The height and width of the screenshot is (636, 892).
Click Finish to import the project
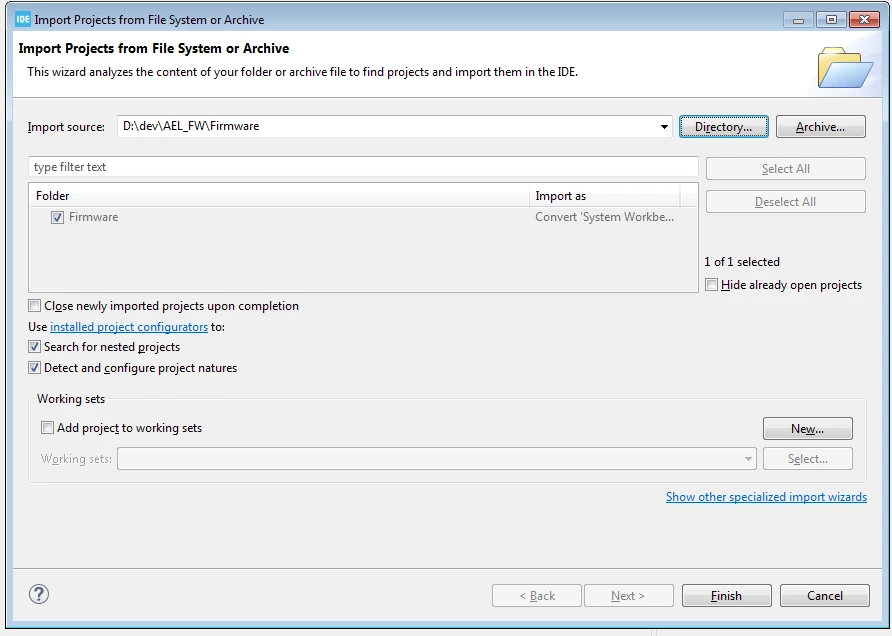[726, 596]
